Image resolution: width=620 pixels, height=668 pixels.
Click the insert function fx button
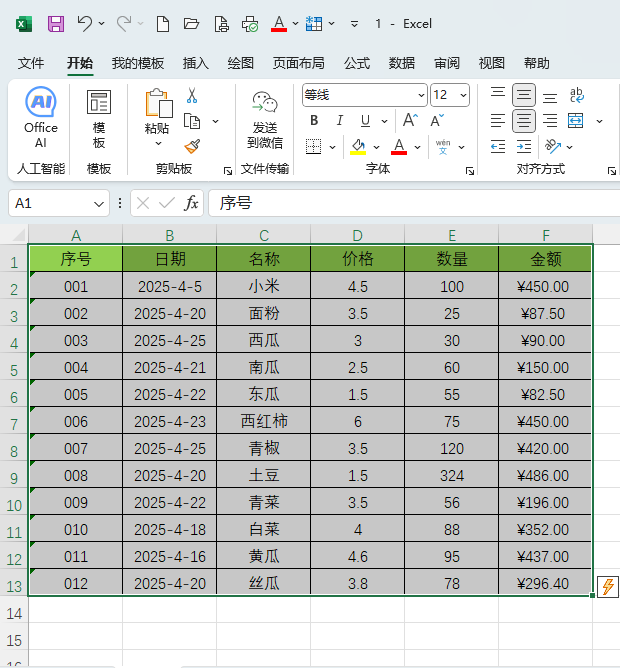[x=191, y=203]
